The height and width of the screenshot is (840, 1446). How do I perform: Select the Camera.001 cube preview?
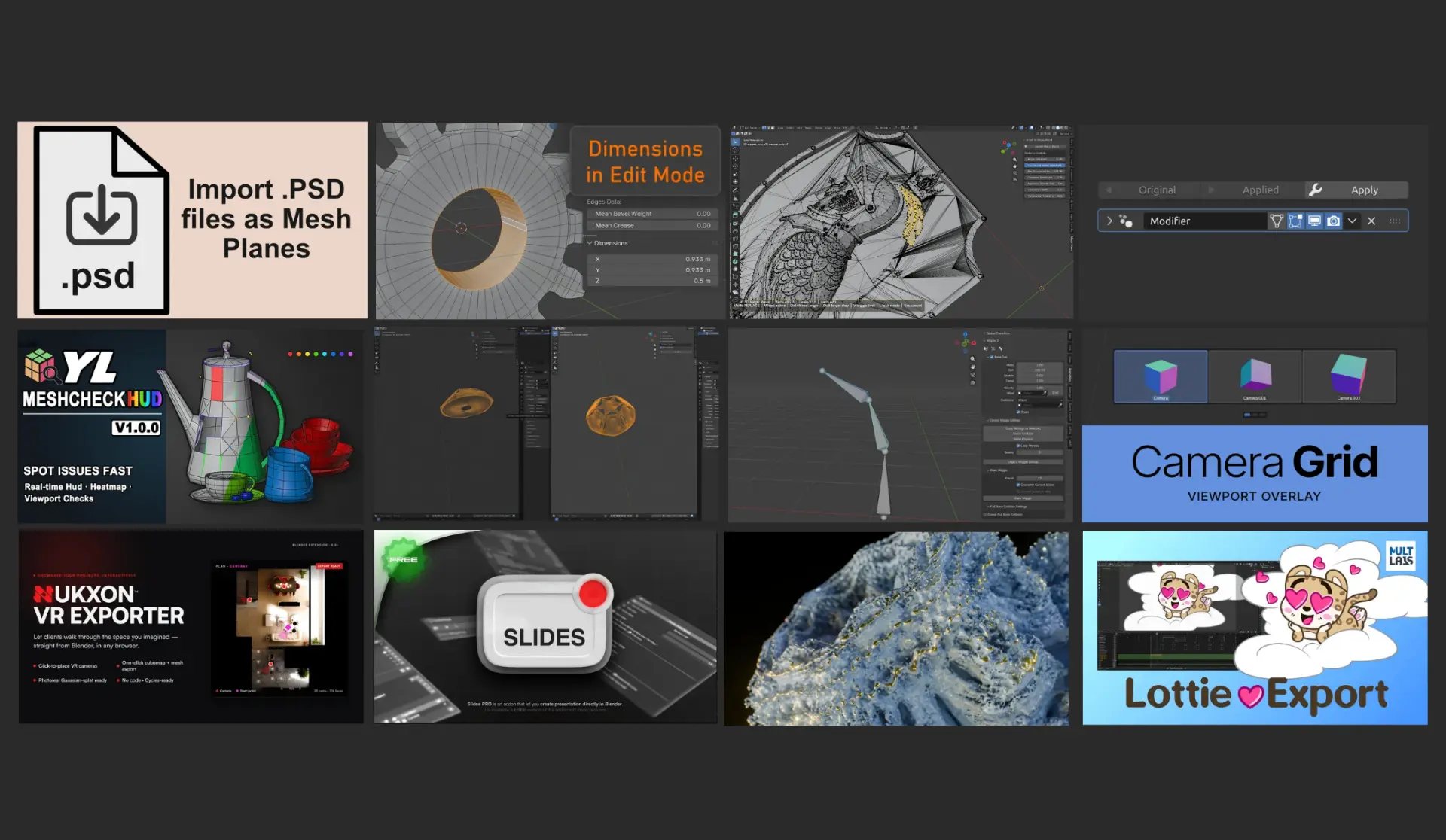[x=1255, y=376]
